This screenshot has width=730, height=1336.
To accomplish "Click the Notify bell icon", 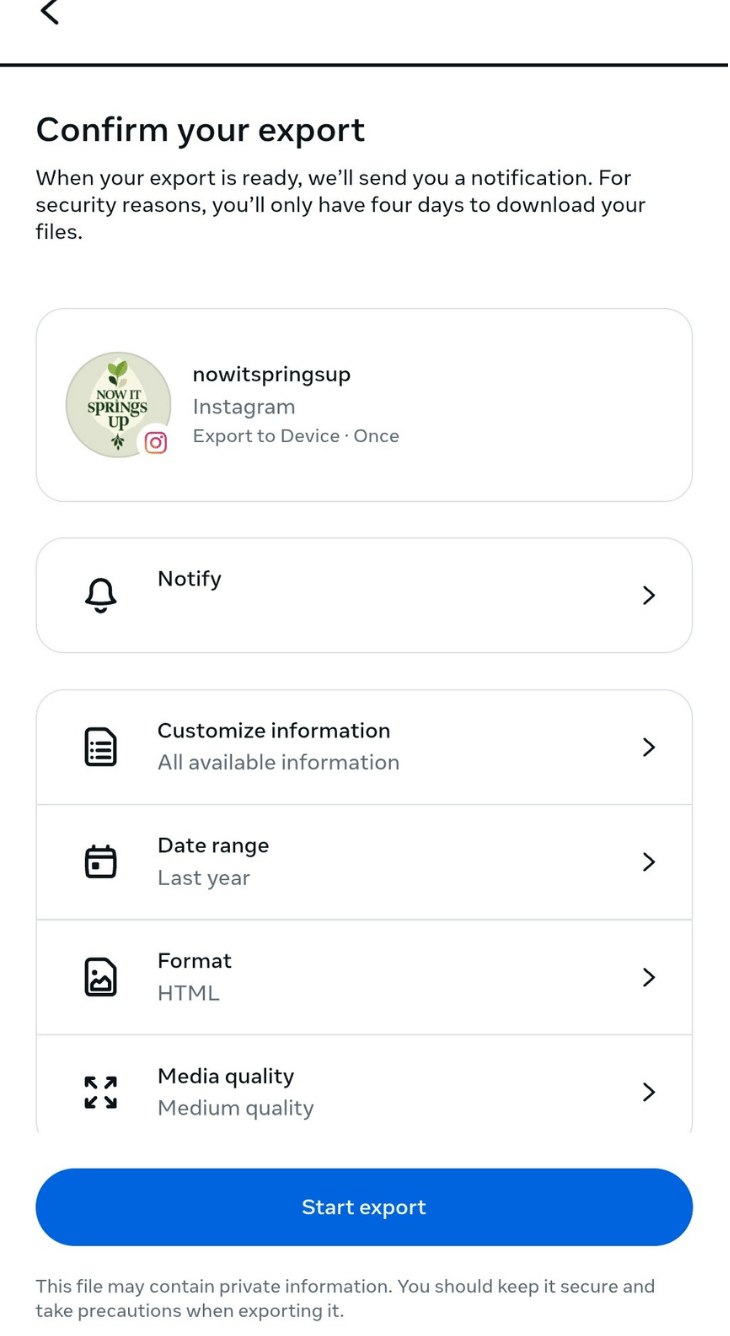I will coord(100,596).
